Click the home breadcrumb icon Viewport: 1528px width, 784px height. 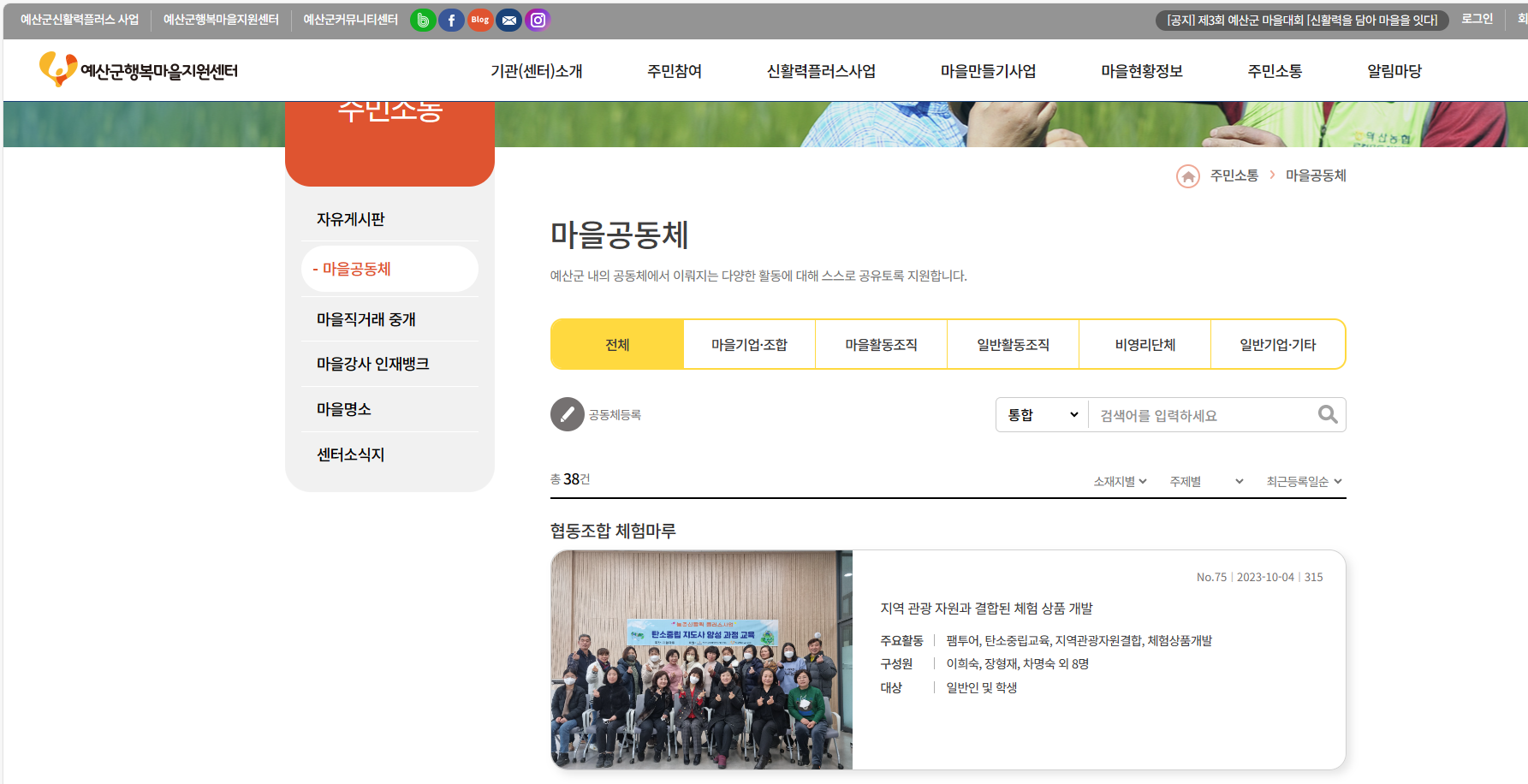point(1187,175)
